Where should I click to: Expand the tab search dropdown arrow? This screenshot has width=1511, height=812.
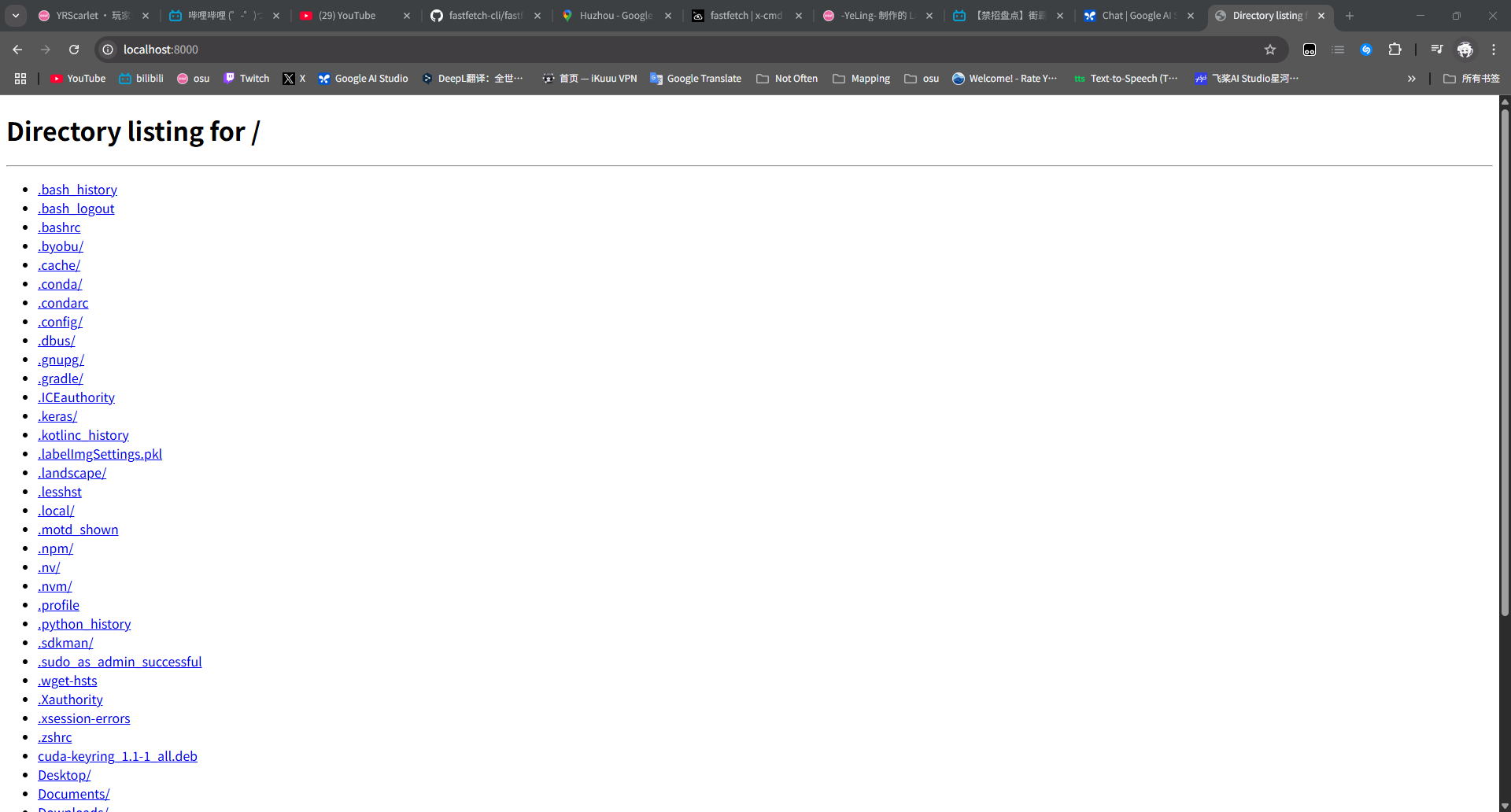16,16
